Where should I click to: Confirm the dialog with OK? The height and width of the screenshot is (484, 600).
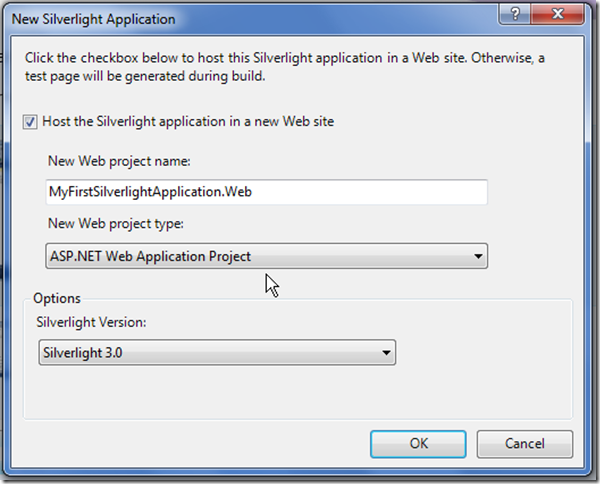(x=418, y=444)
